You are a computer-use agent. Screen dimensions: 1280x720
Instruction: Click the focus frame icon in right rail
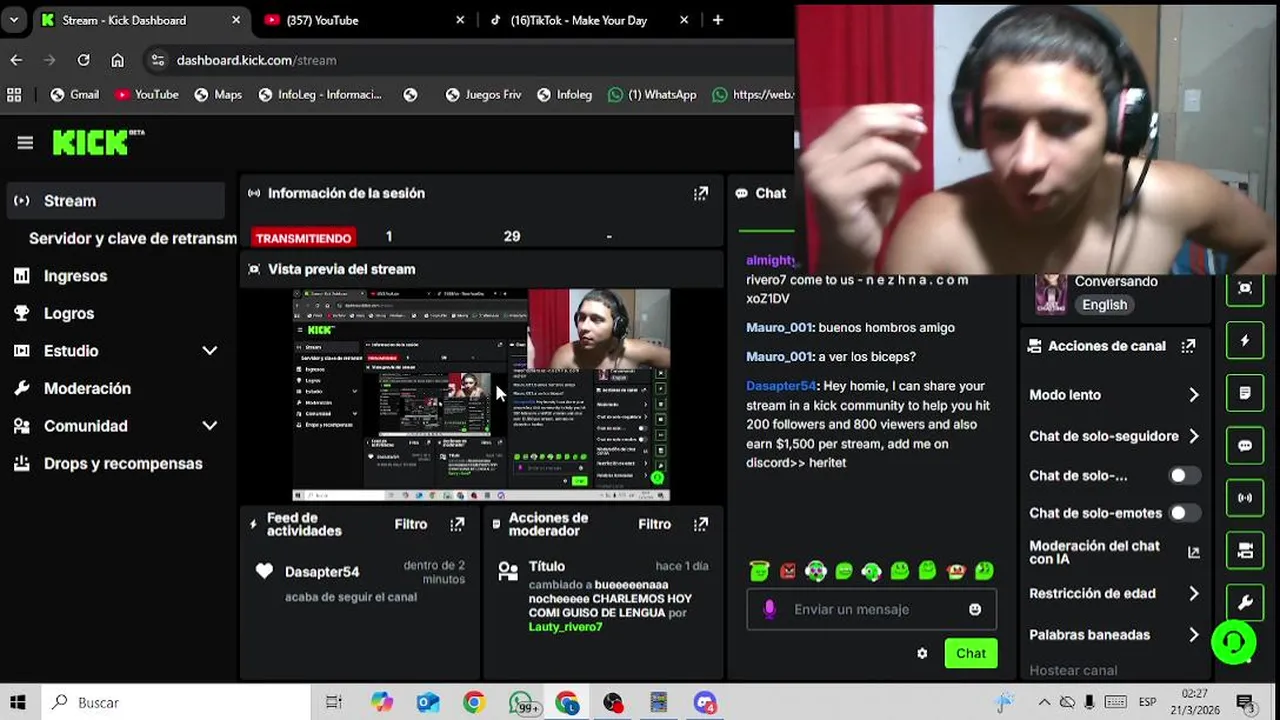1245,288
